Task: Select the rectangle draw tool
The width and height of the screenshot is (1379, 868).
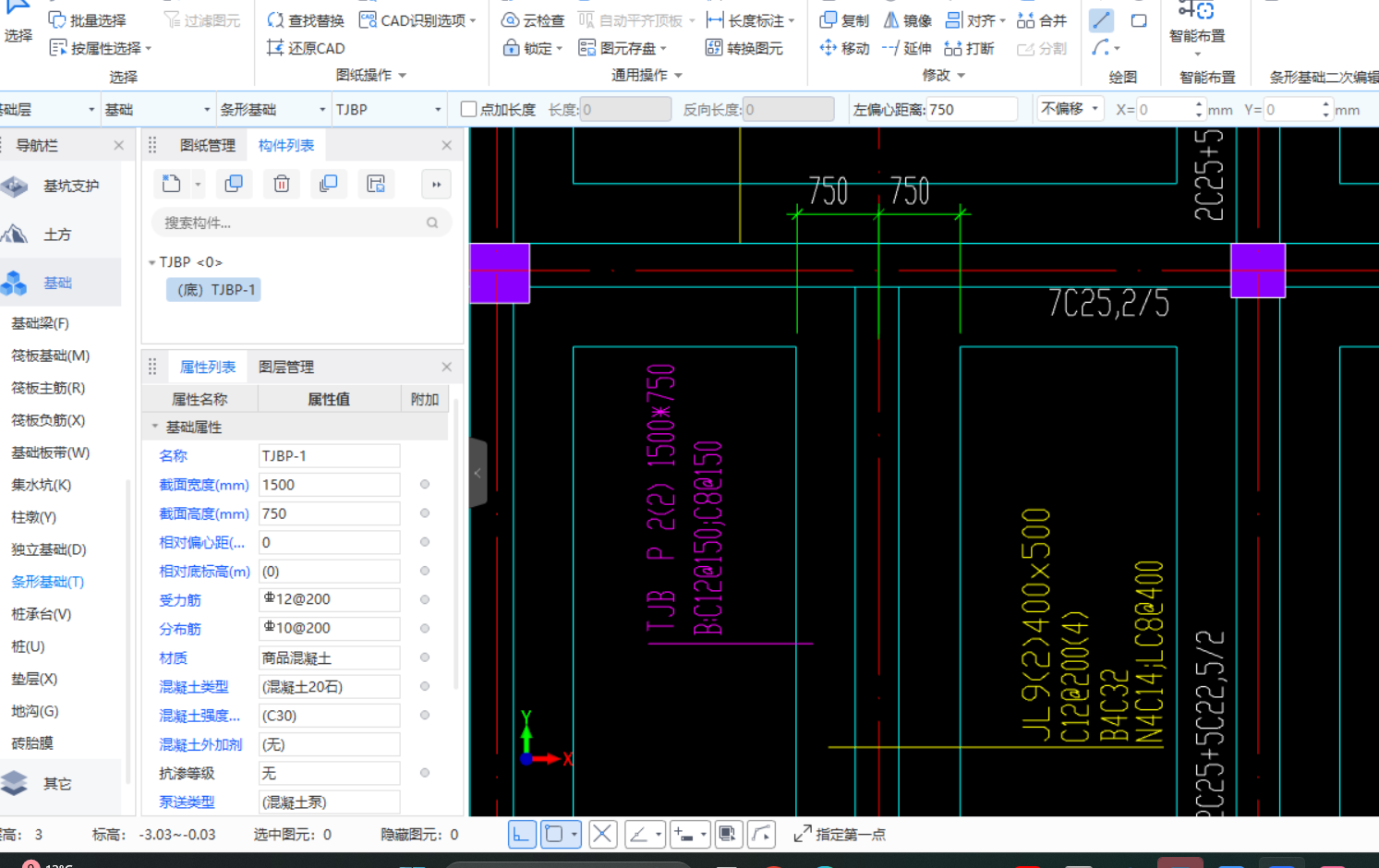Action: (x=1139, y=20)
